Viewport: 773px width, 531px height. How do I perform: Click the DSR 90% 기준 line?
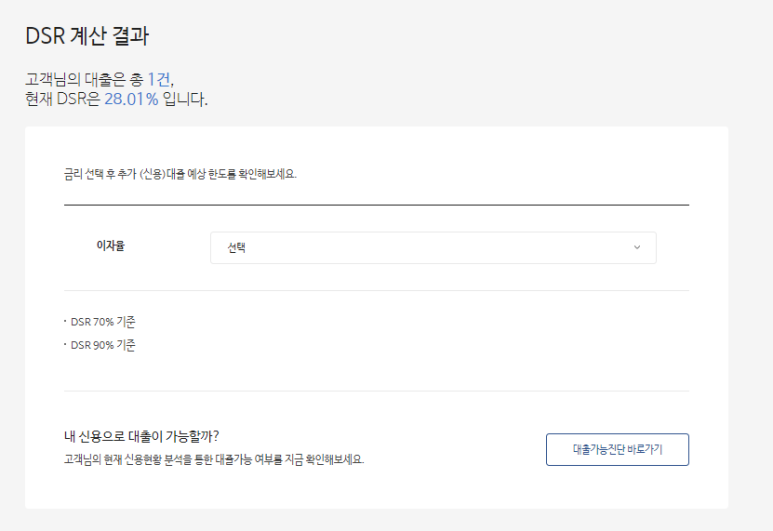pyautogui.click(x=103, y=345)
